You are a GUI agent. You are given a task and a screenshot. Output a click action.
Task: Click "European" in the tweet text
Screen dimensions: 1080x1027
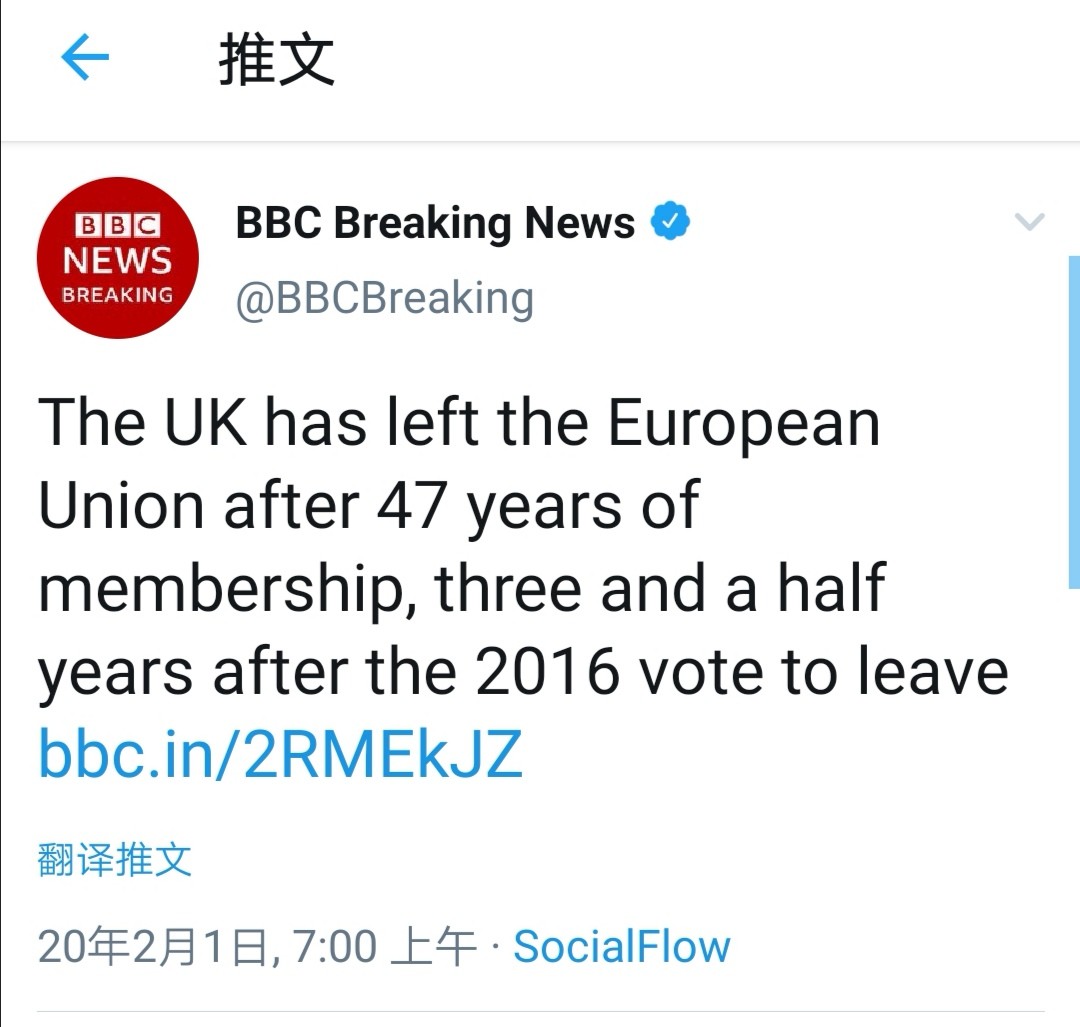tap(744, 422)
